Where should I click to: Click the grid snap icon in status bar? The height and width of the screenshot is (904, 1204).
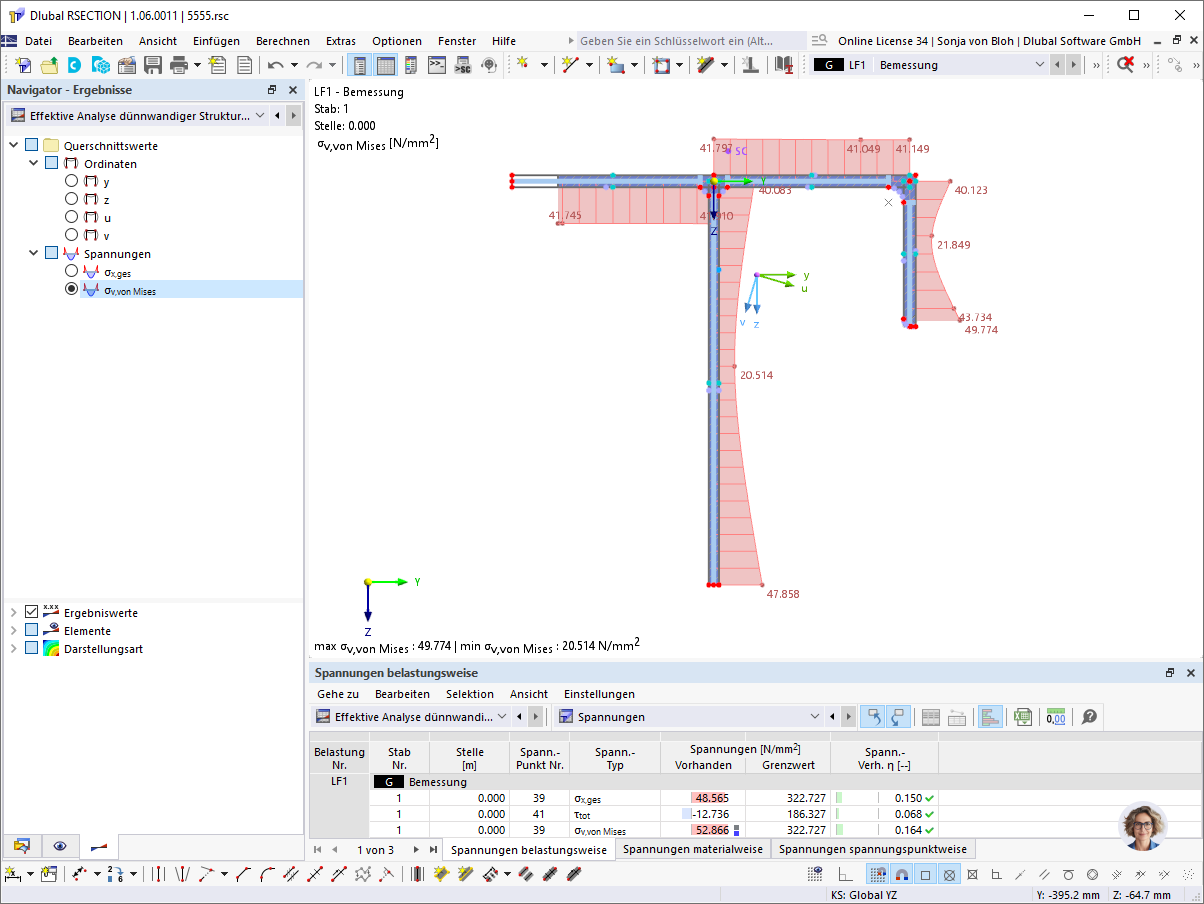(x=876, y=874)
